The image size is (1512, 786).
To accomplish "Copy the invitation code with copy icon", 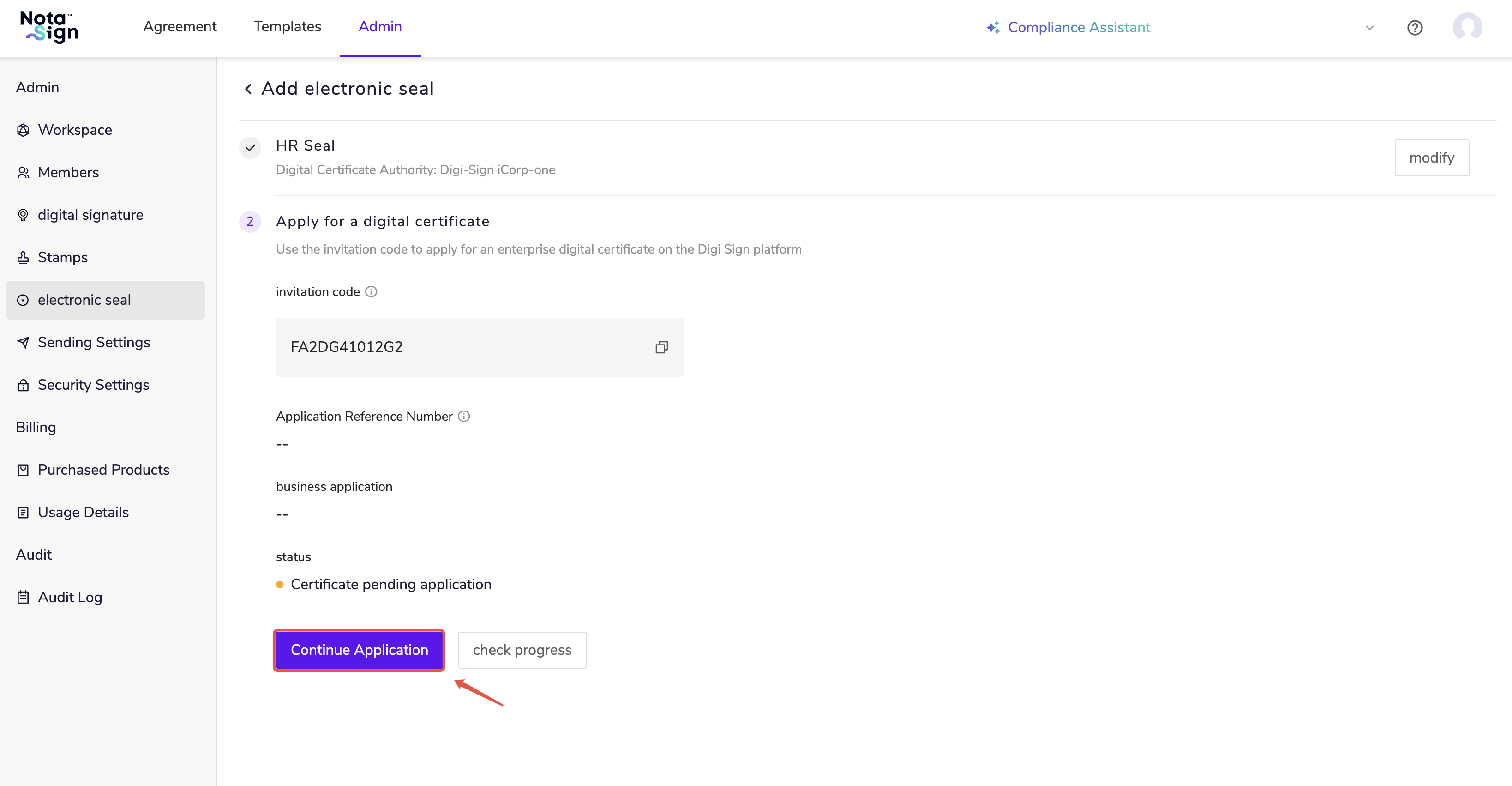I will point(661,347).
